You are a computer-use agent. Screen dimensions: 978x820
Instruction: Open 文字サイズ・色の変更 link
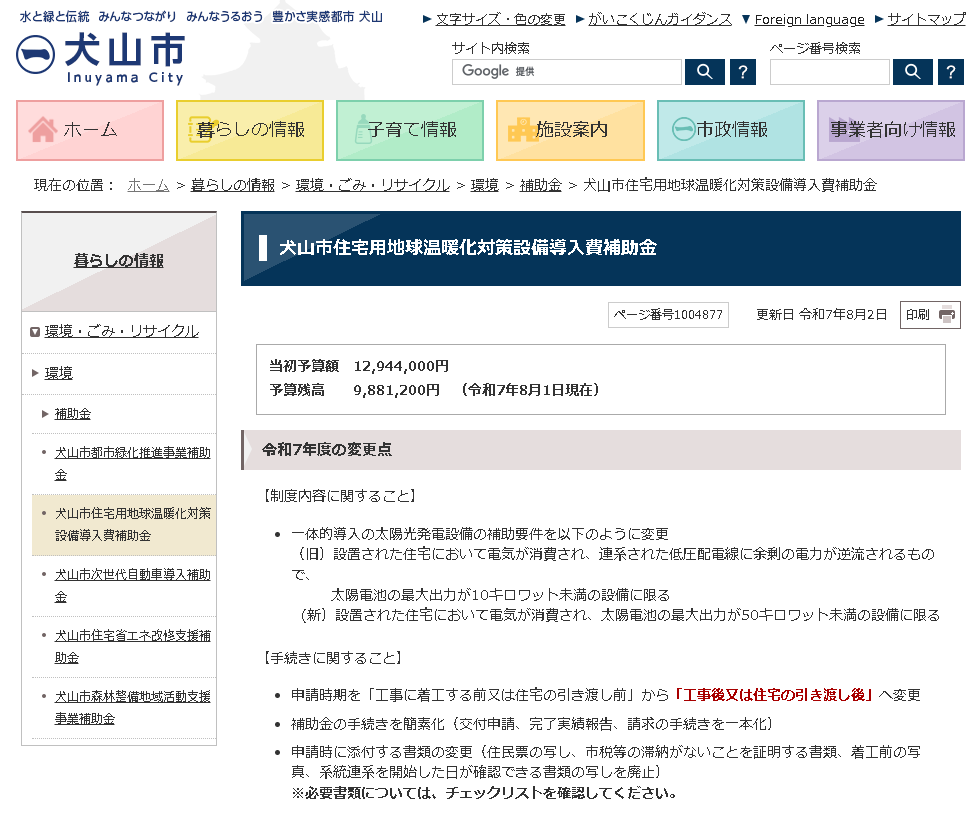pos(500,19)
